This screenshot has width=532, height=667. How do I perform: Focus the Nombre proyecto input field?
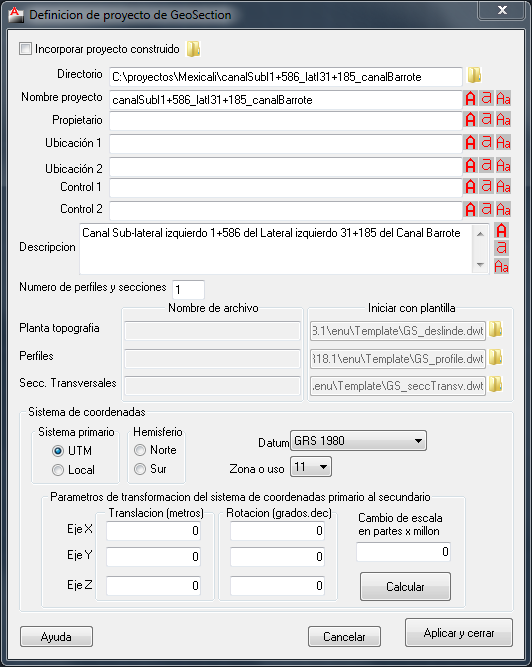pos(286,100)
